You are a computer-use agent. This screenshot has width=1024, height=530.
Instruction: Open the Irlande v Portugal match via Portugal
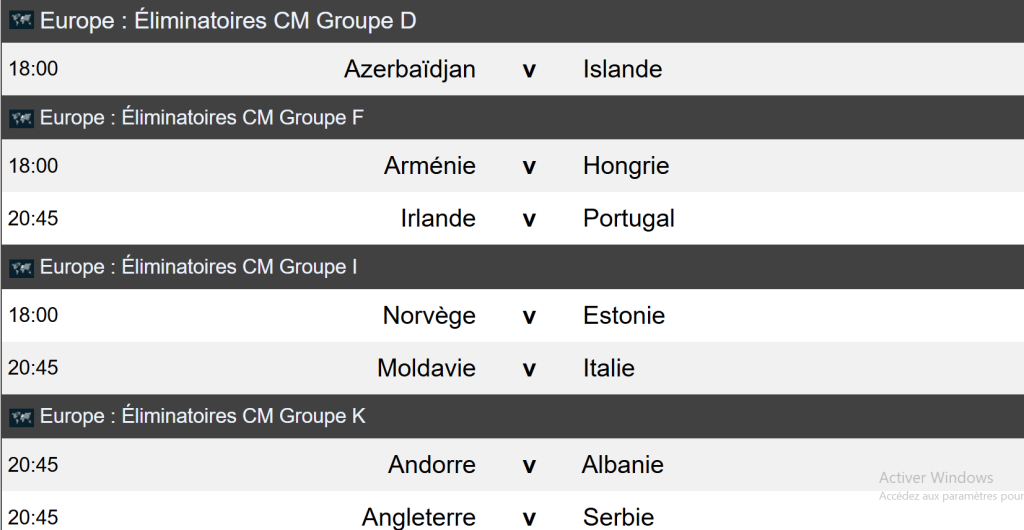click(628, 218)
